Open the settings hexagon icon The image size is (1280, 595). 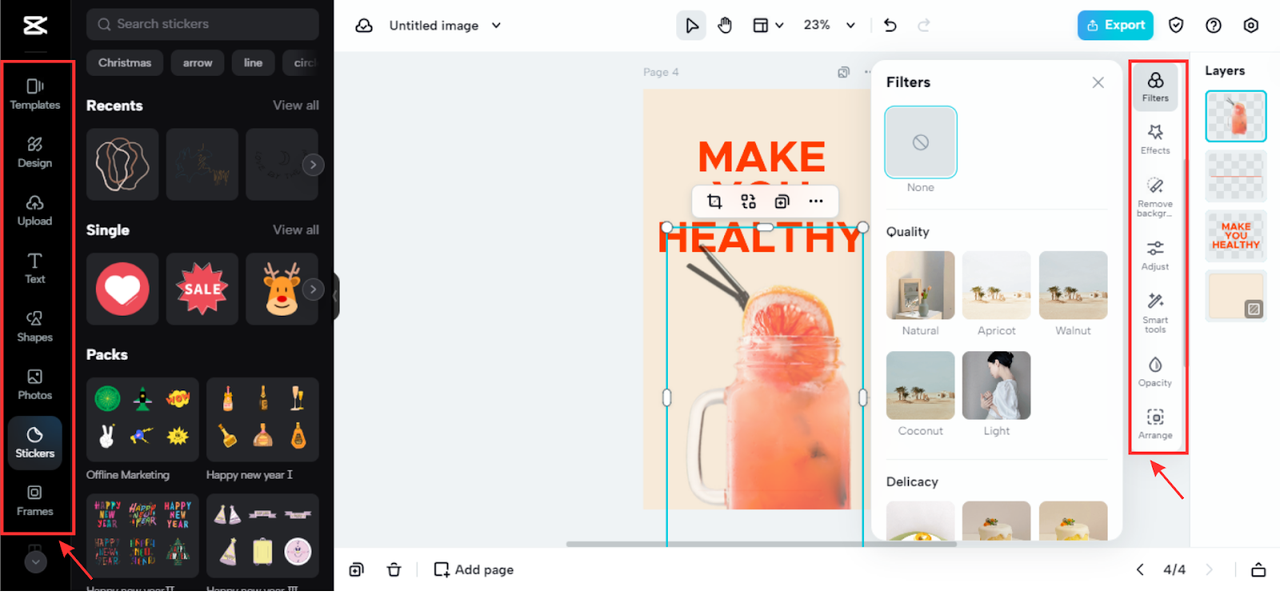coord(1251,25)
